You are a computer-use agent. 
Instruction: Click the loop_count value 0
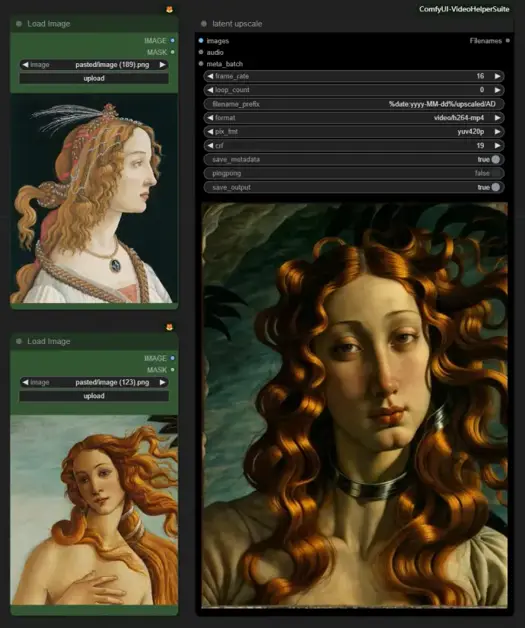482,90
